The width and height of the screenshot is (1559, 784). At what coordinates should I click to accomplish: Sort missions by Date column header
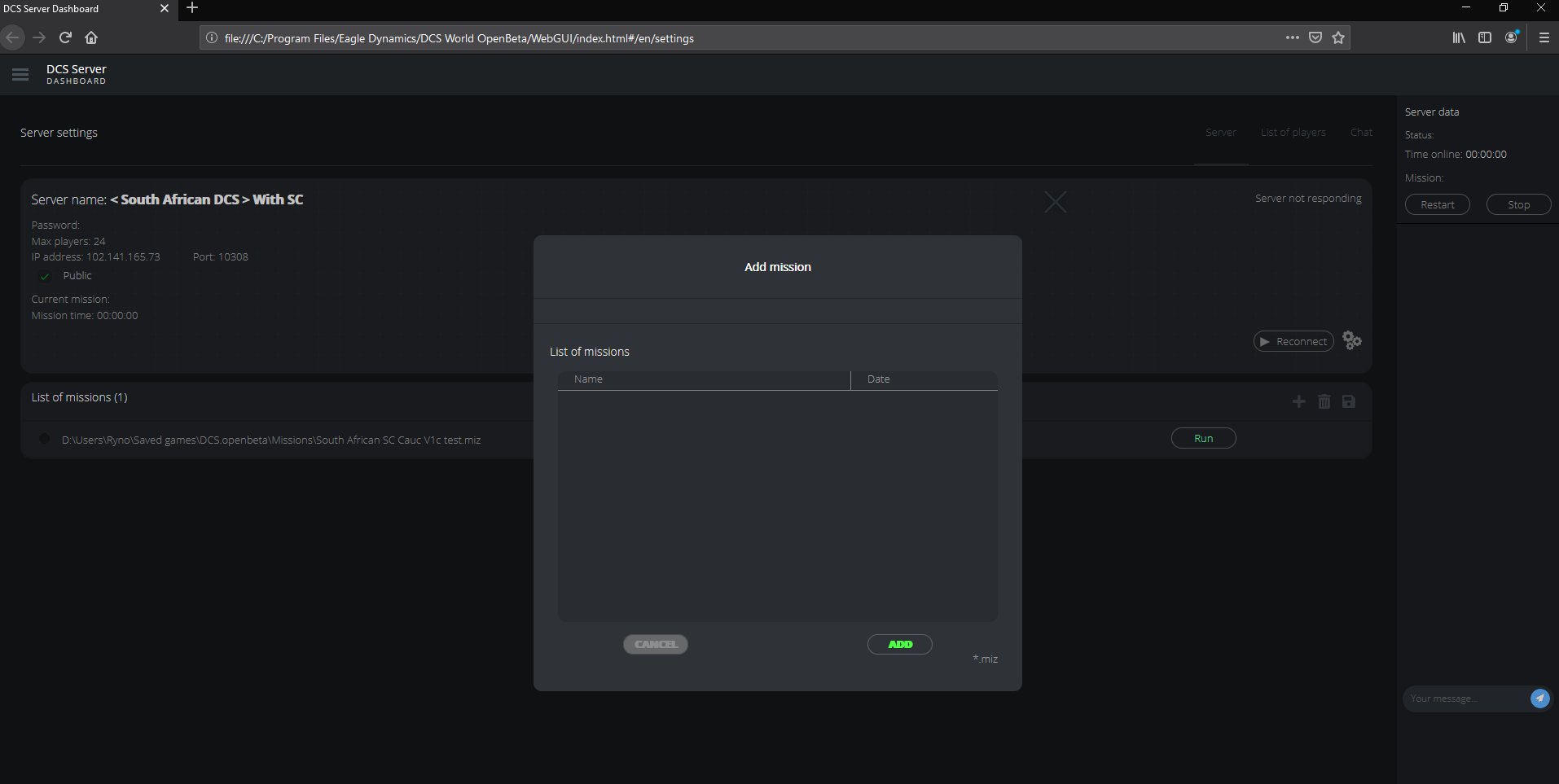(924, 379)
